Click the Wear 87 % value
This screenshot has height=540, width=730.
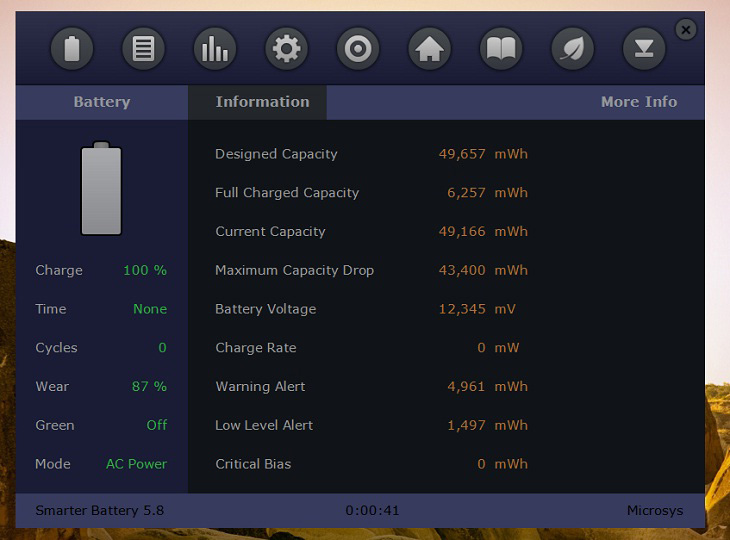pos(149,386)
